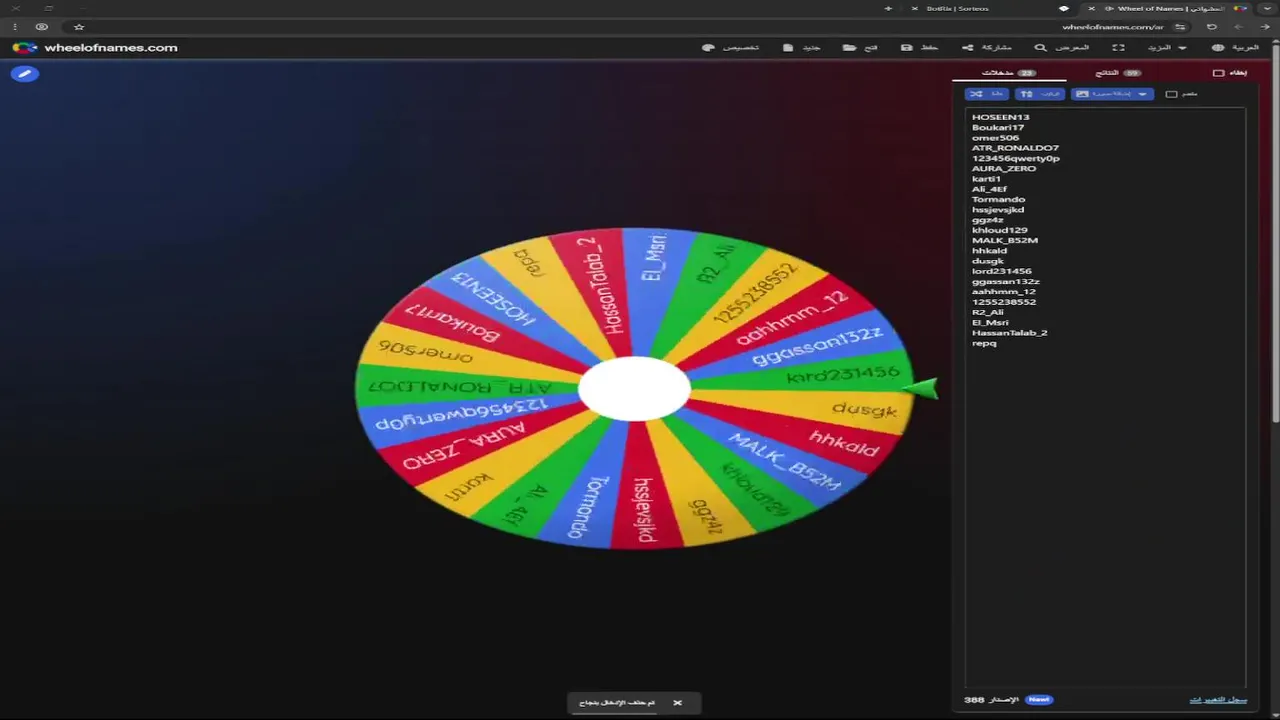Click the browser forward arrow
1280x720 pixels.
click(1239, 27)
